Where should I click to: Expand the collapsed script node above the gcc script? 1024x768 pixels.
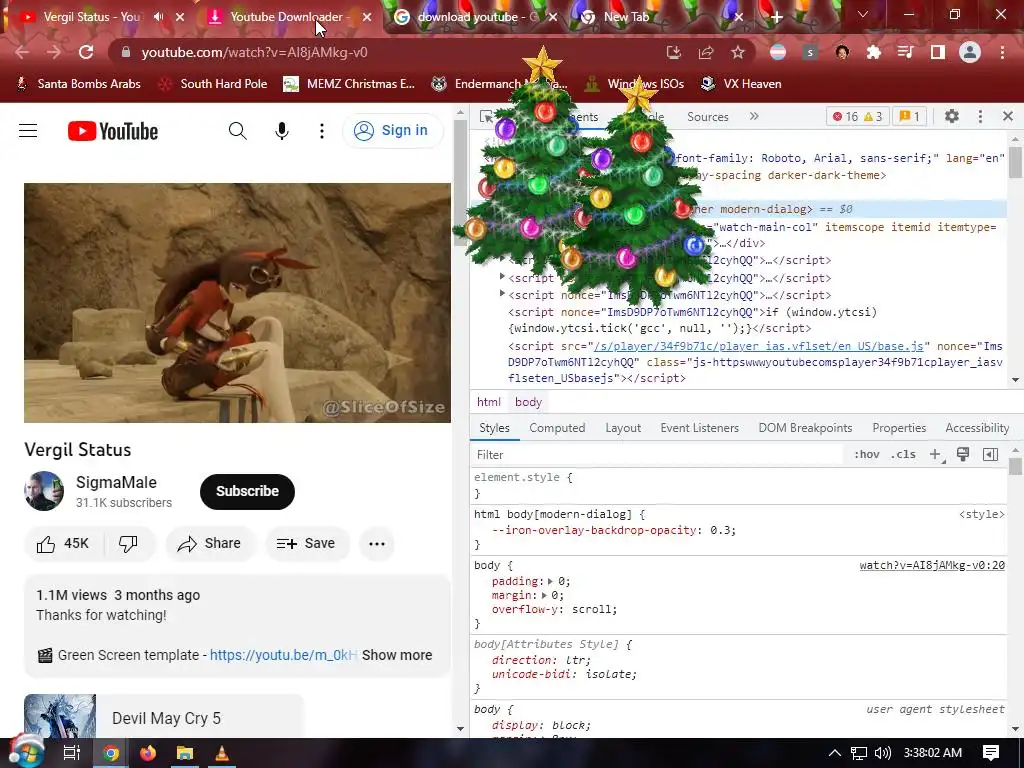[502, 294]
